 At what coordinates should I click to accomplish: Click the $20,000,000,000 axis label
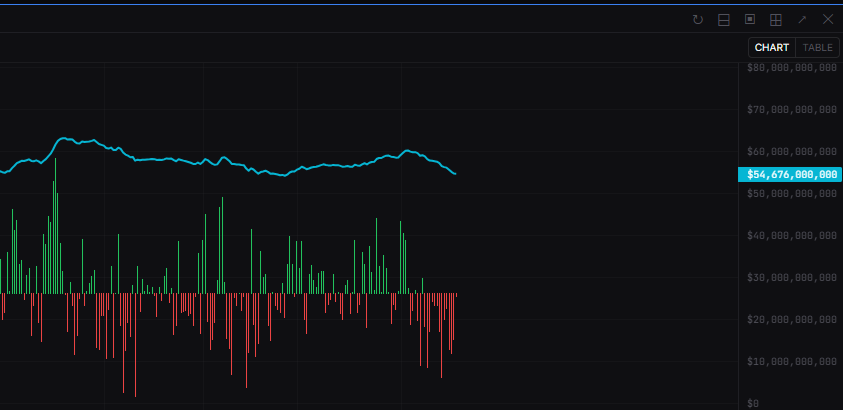tap(792, 320)
